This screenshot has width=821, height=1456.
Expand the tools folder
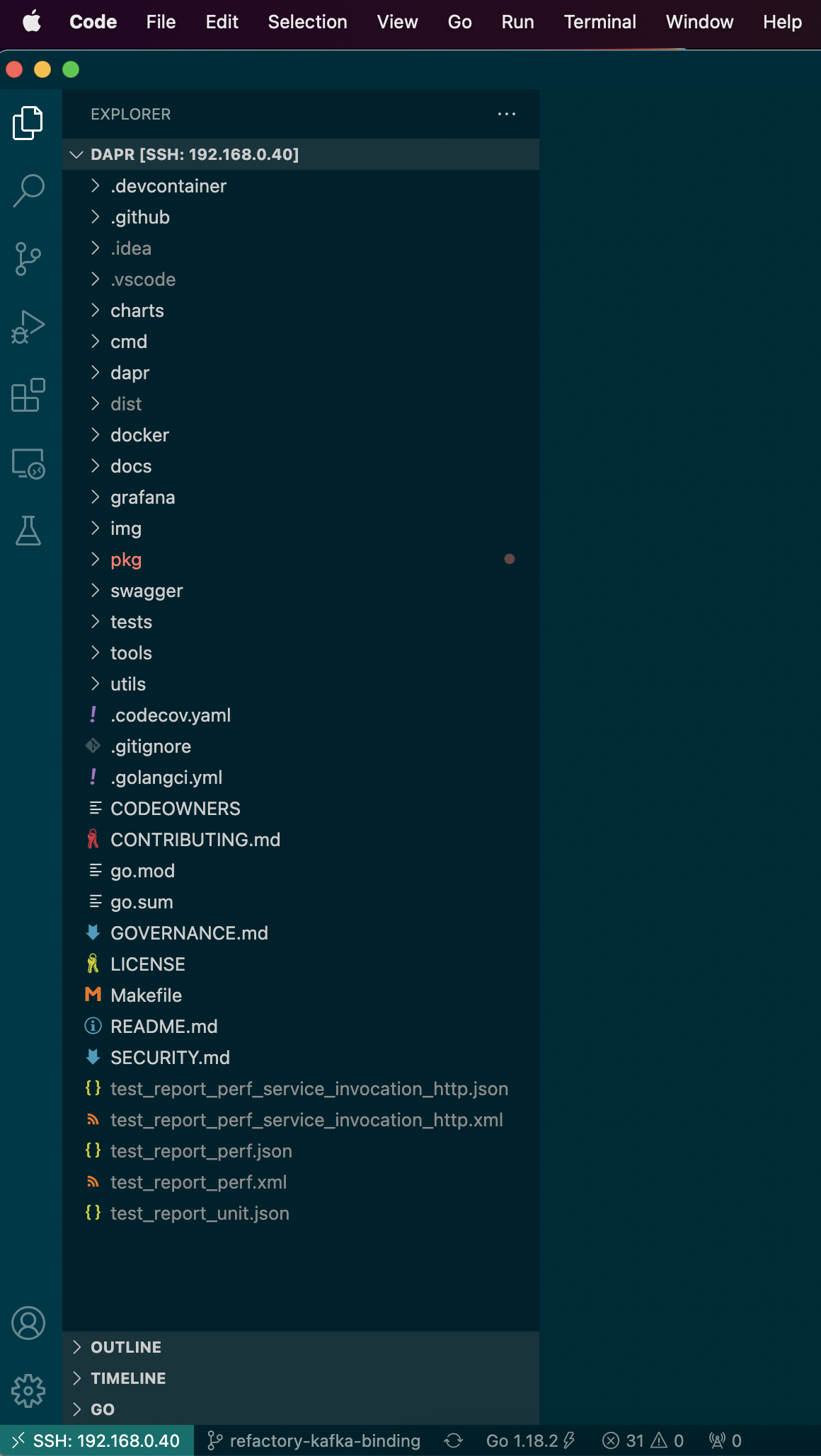pos(301,653)
